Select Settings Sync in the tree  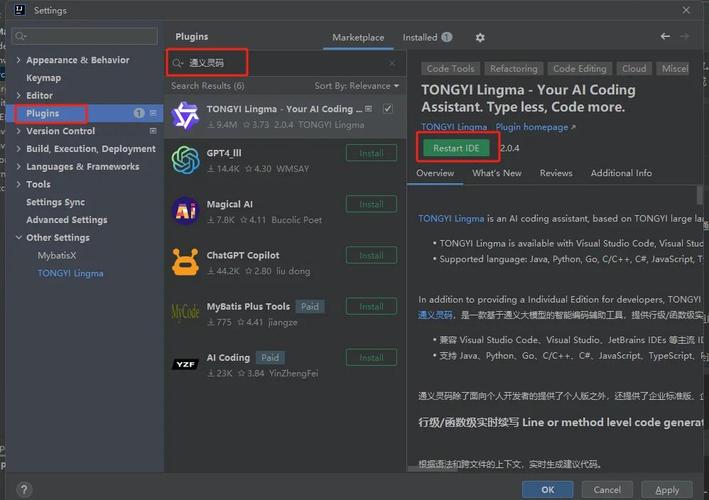55,202
